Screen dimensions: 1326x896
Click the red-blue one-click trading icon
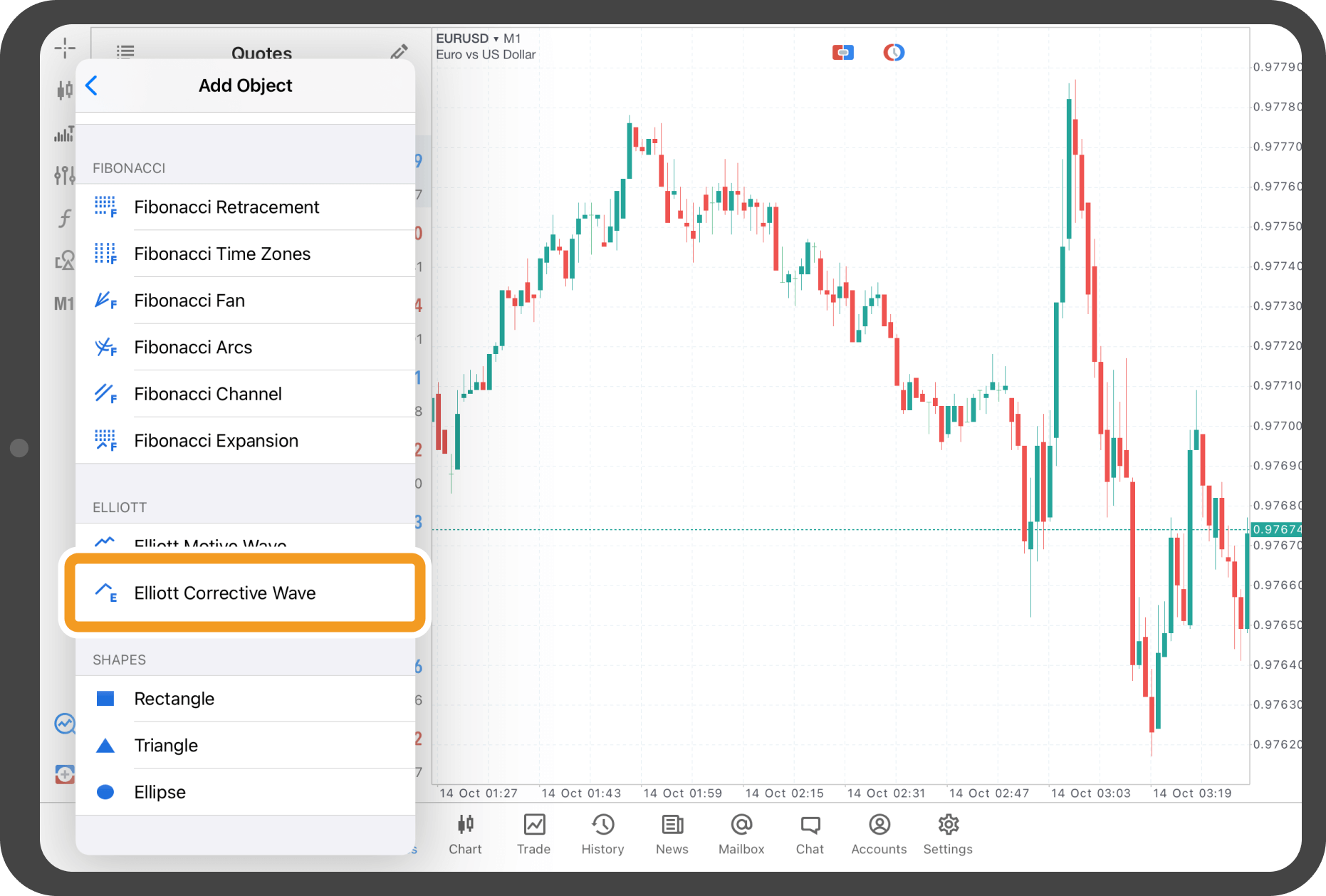(x=842, y=53)
